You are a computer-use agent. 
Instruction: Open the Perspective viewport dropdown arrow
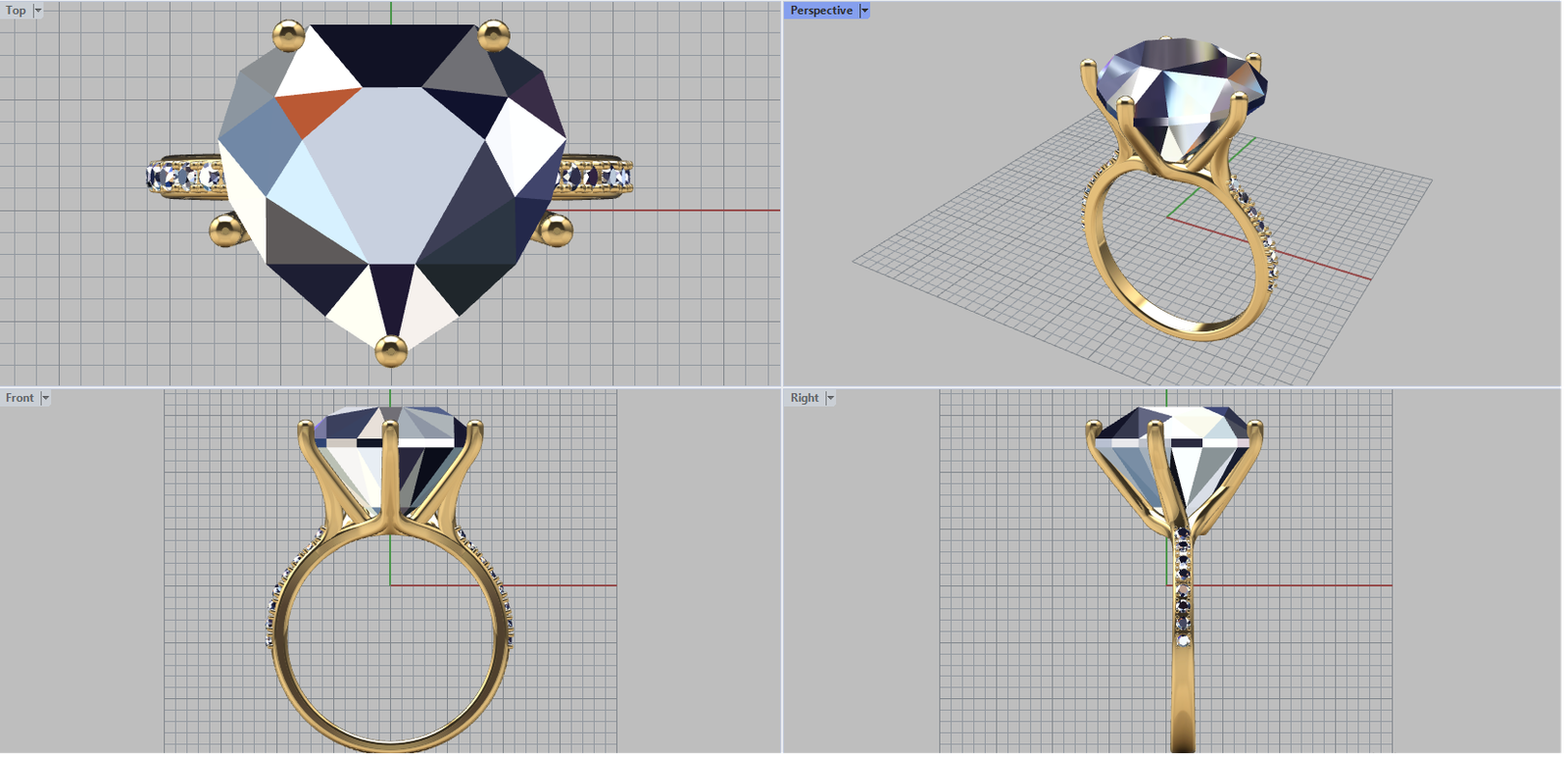click(864, 11)
